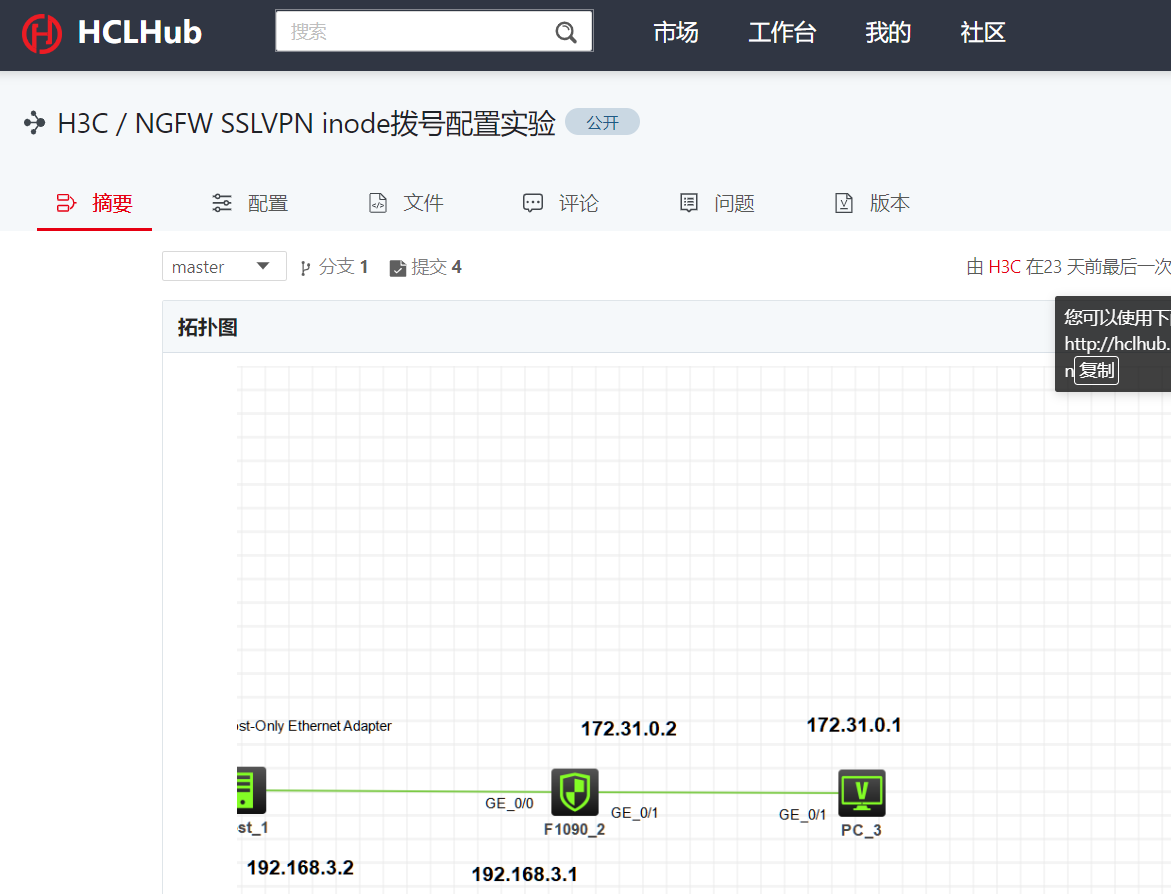Viewport: 1171px width, 894px height.
Task: Select the 摘要 tab
Action: 94,203
